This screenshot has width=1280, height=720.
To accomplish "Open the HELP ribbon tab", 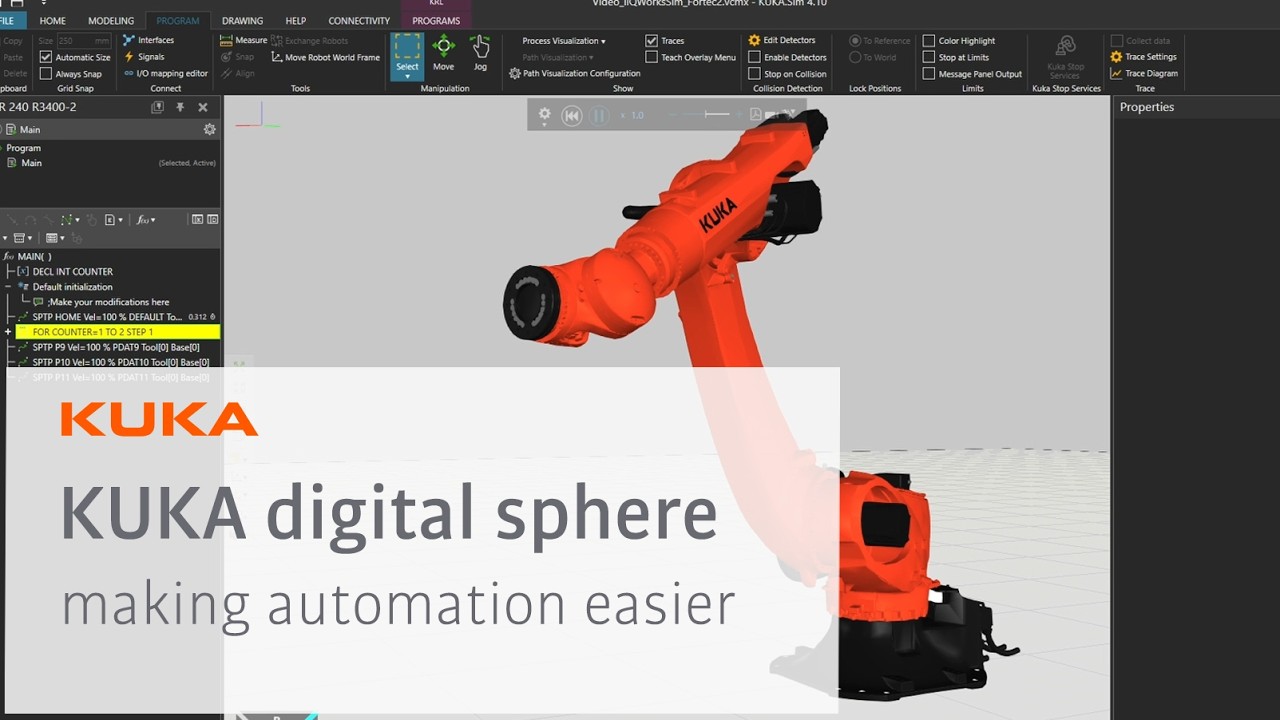I will pyautogui.click(x=296, y=20).
